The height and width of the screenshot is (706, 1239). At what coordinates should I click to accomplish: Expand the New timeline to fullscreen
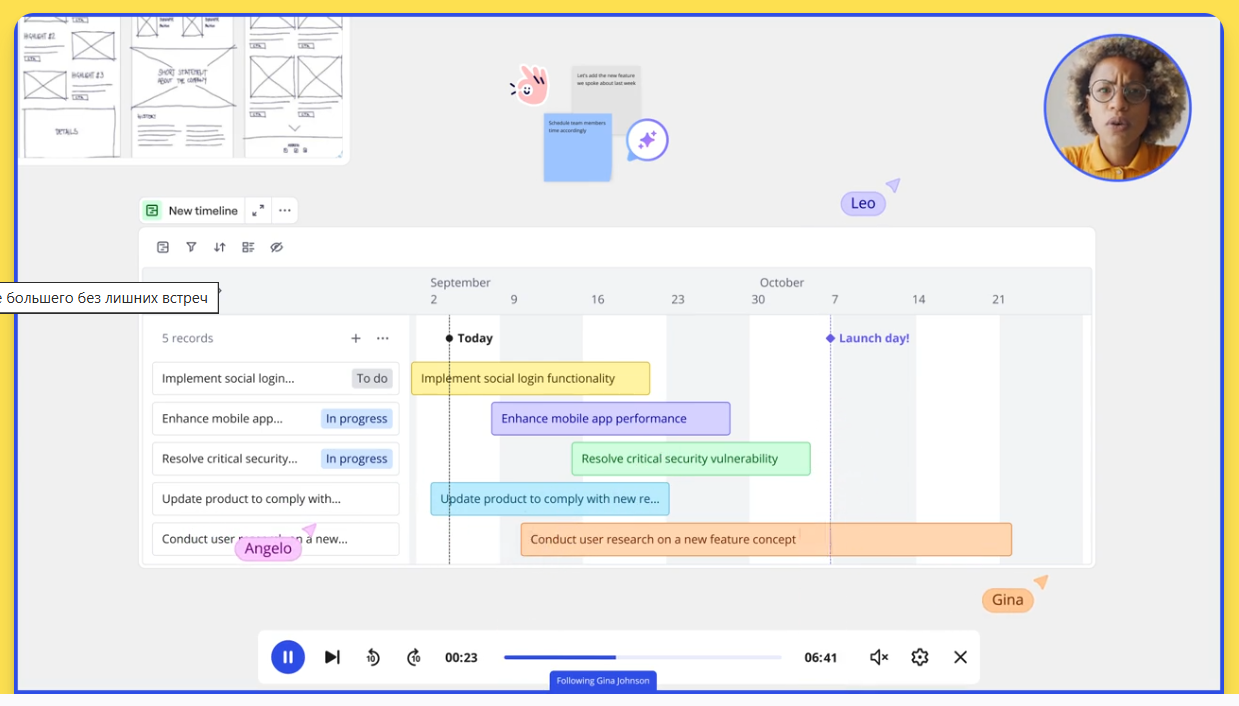coord(258,210)
